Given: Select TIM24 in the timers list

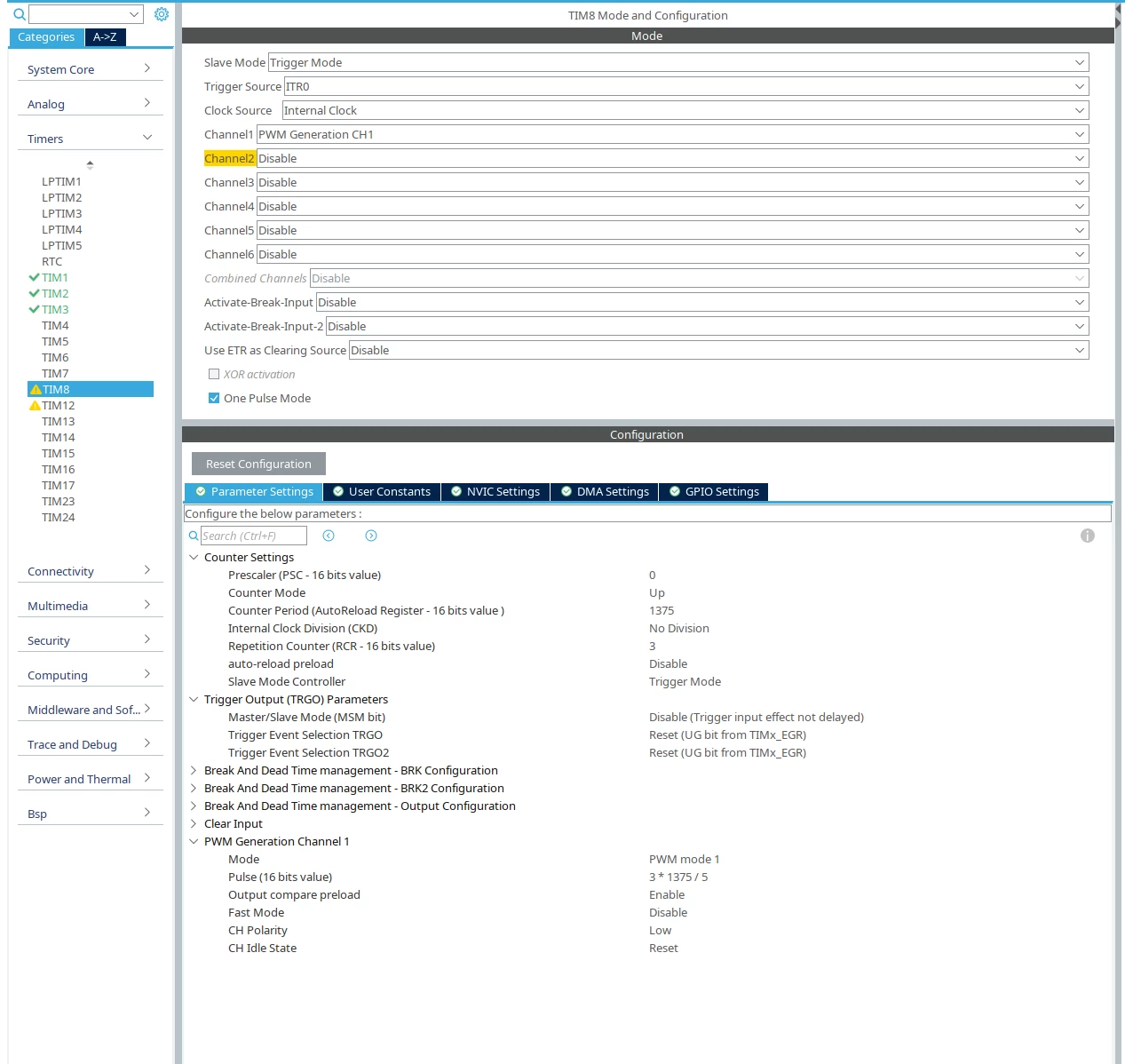Looking at the screenshot, I should point(59,517).
